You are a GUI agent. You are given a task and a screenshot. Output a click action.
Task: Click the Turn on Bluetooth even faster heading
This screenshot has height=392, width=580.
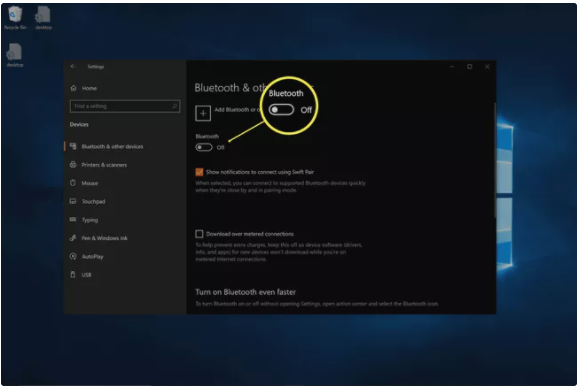[246, 292]
